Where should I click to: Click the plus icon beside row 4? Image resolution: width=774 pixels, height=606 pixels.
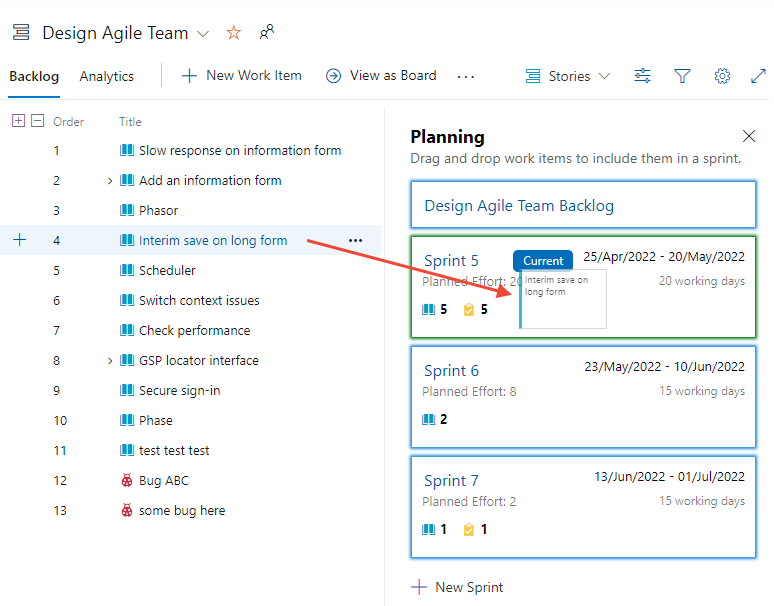point(19,240)
